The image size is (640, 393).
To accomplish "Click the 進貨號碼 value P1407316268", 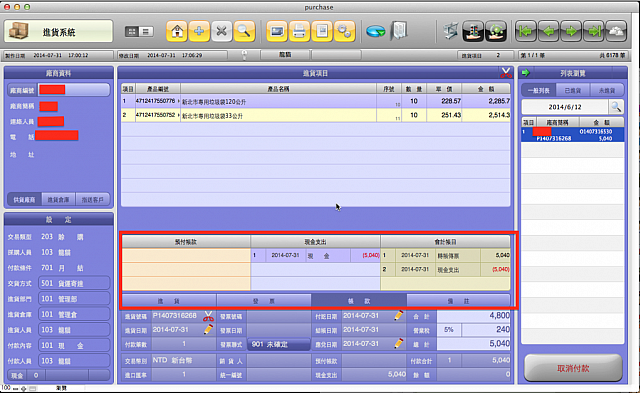I will tap(175, 316).
